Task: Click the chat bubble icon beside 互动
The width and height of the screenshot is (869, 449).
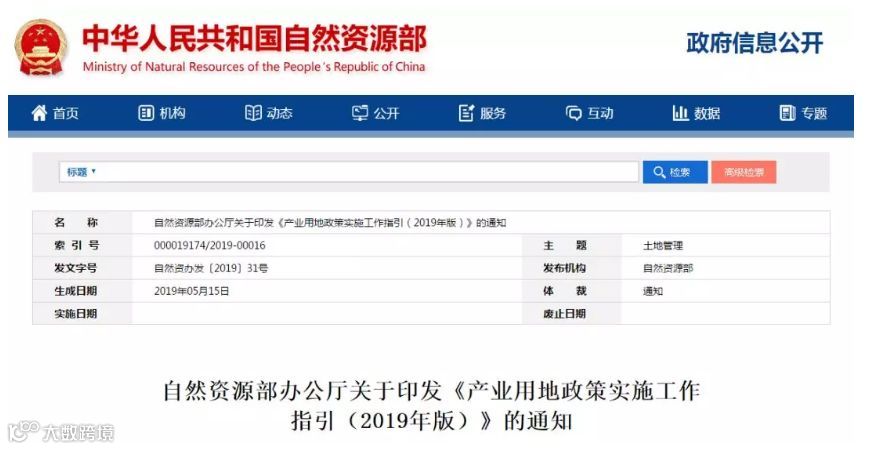Action: (x=574, y=113)
